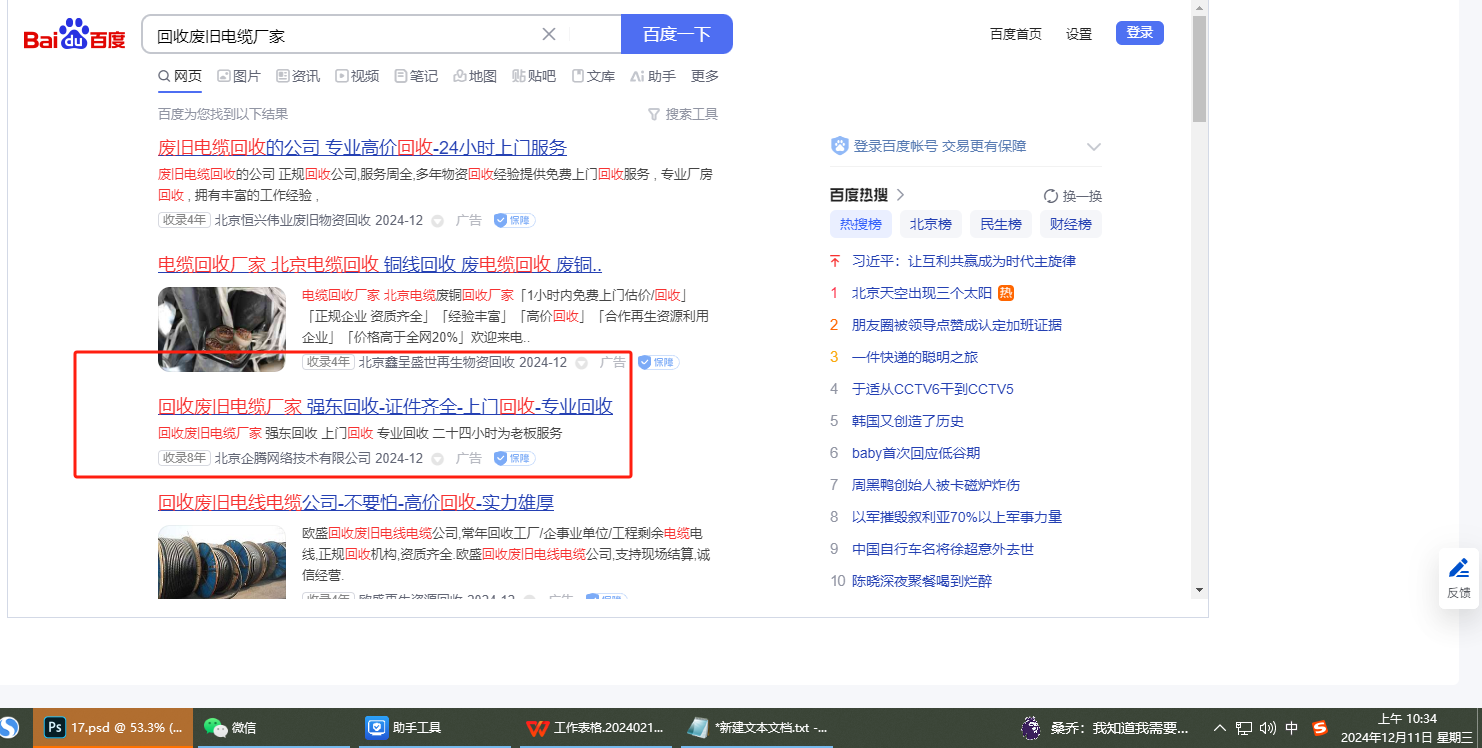Click the volume speaker tray icon
Image resolution: width=1482 pixels, height=748 pixels.
pyautogui.click(x=1267, y=727)
